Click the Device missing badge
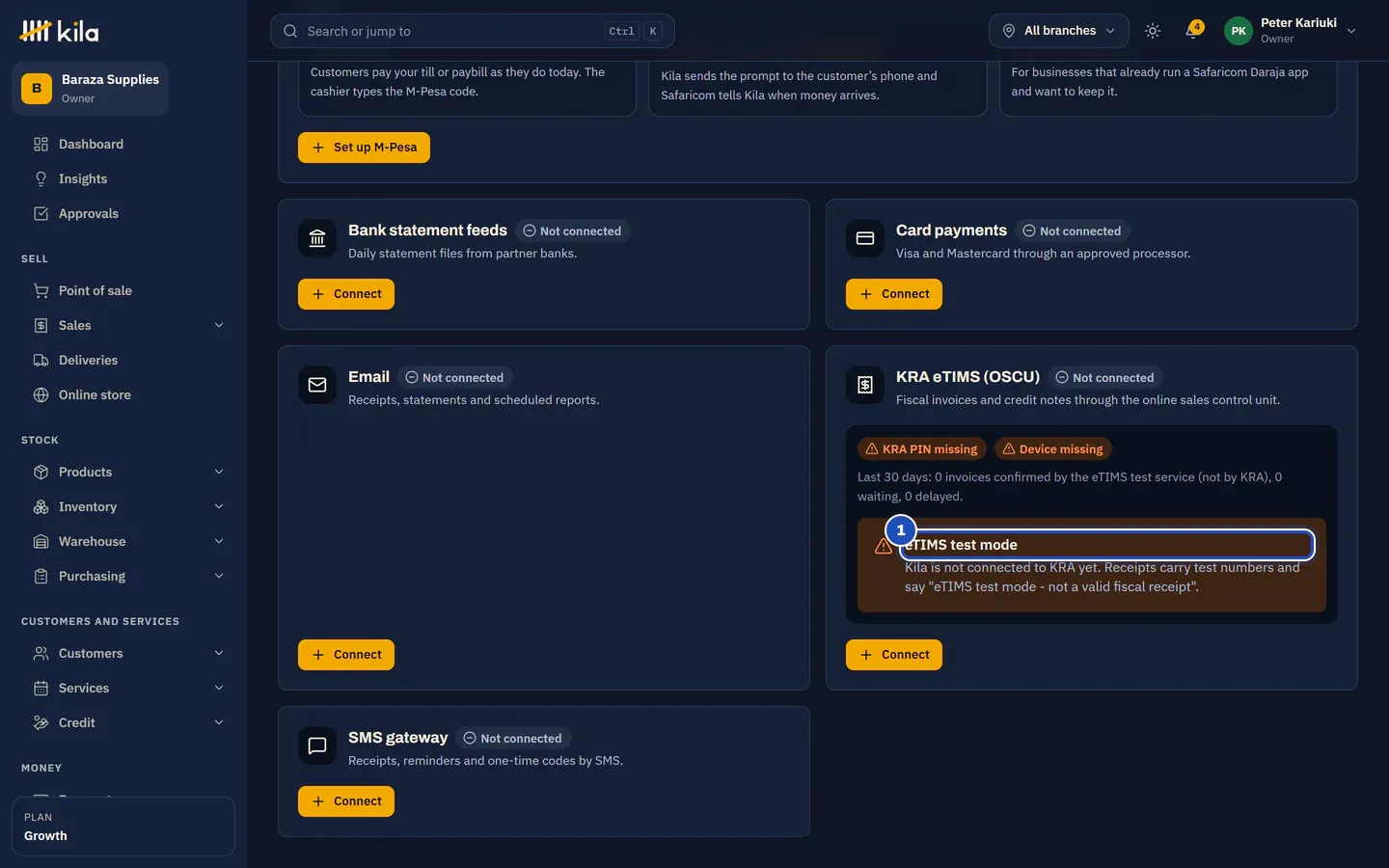 coord(1052,449)
